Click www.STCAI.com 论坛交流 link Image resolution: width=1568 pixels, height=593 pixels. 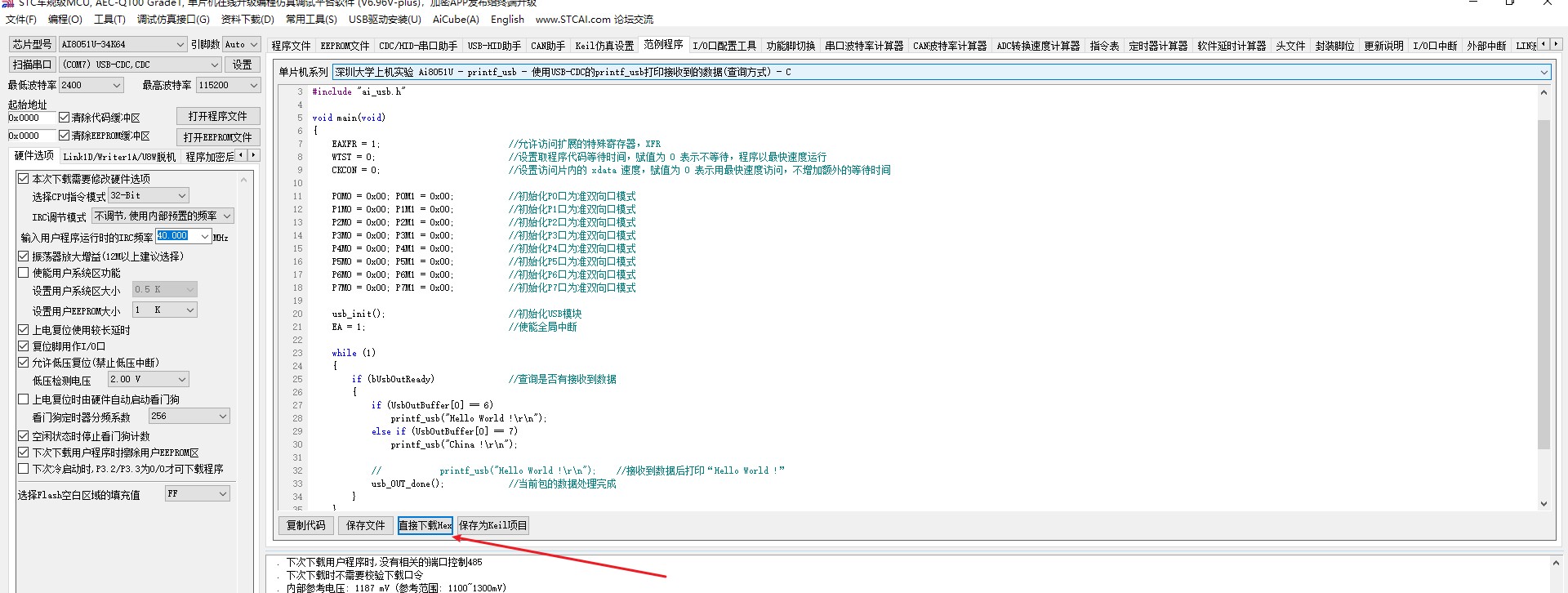point(594,19)
